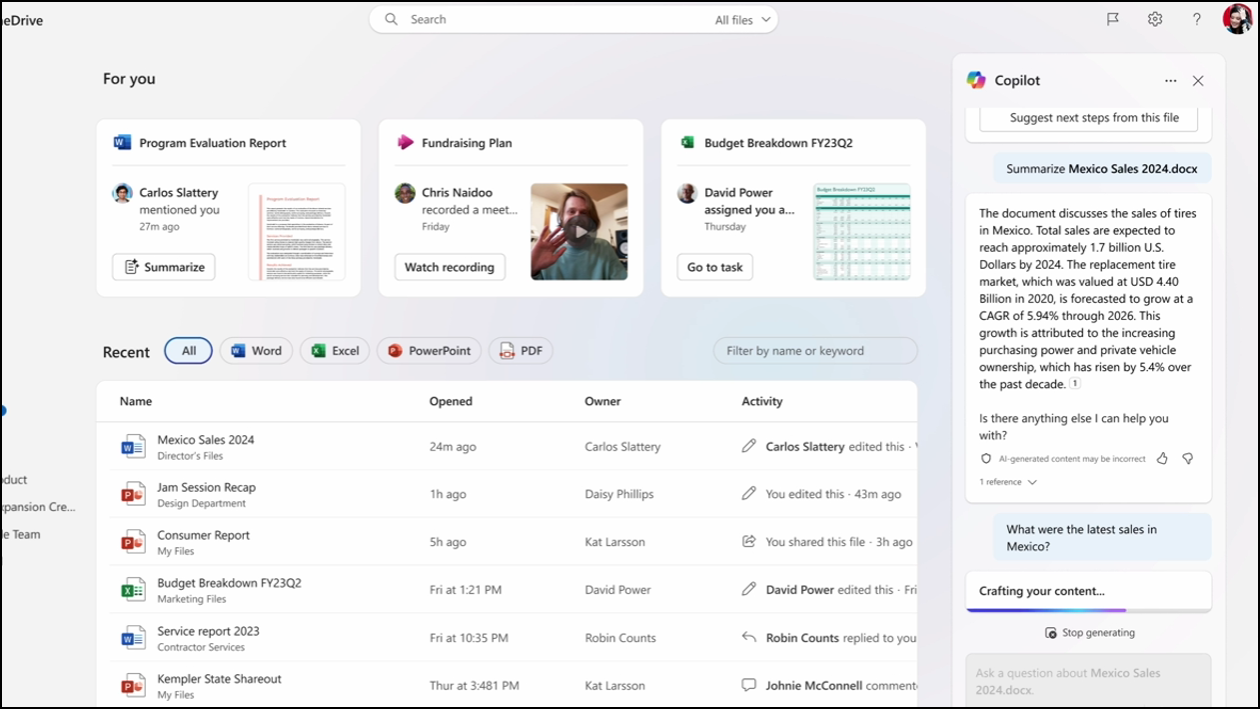Click Excel file icon for Budget Breakdown FY23Q2 row
This screenshot has height=709, width=1260.
click(133, 590)
